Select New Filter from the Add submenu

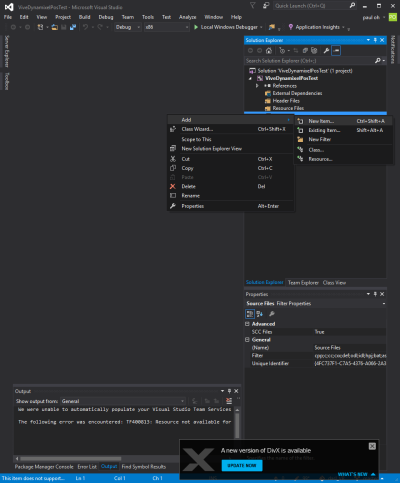(x=343, y=139)
